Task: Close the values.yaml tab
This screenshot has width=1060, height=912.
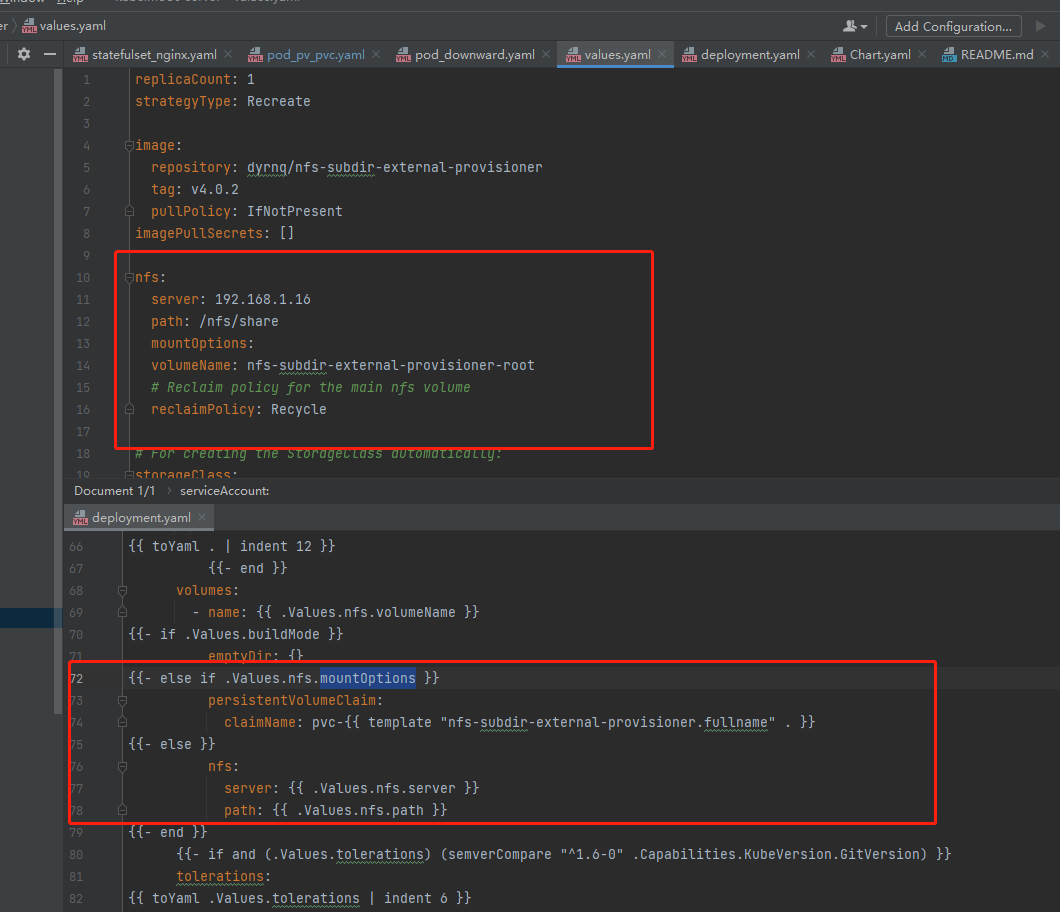Action: (662, 54)
